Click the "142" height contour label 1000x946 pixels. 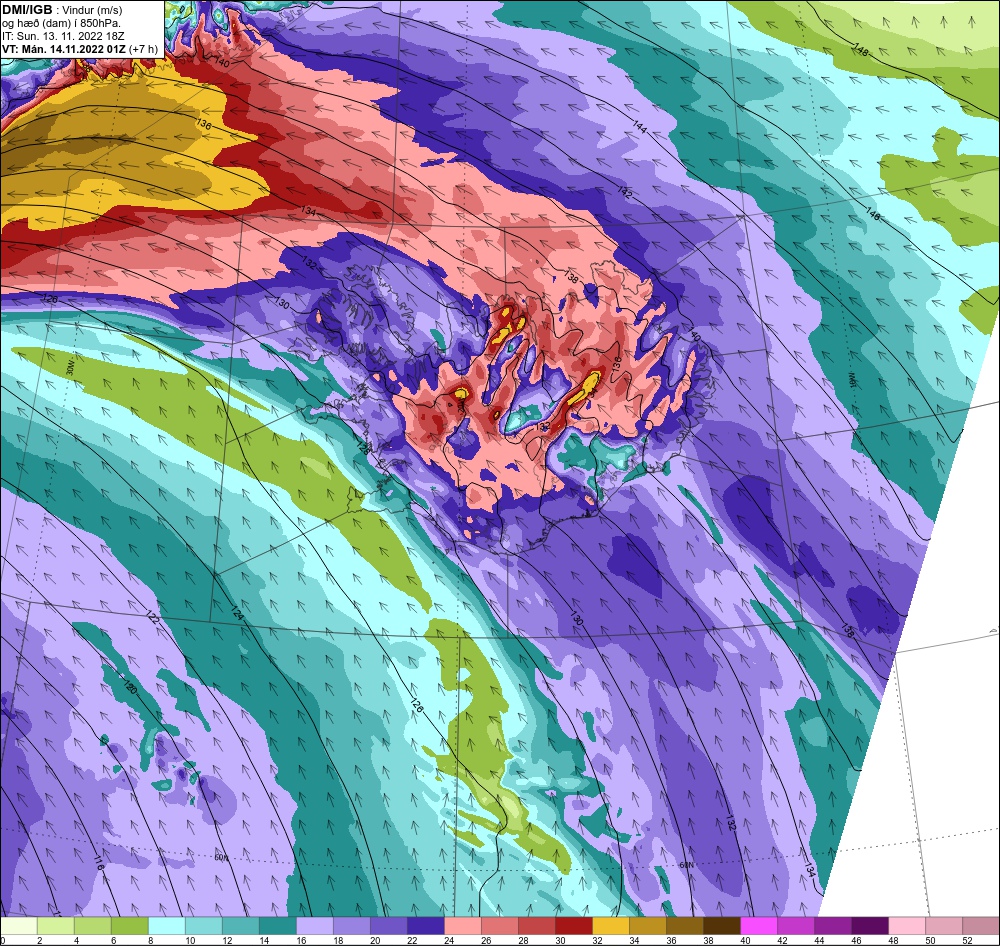624,192
